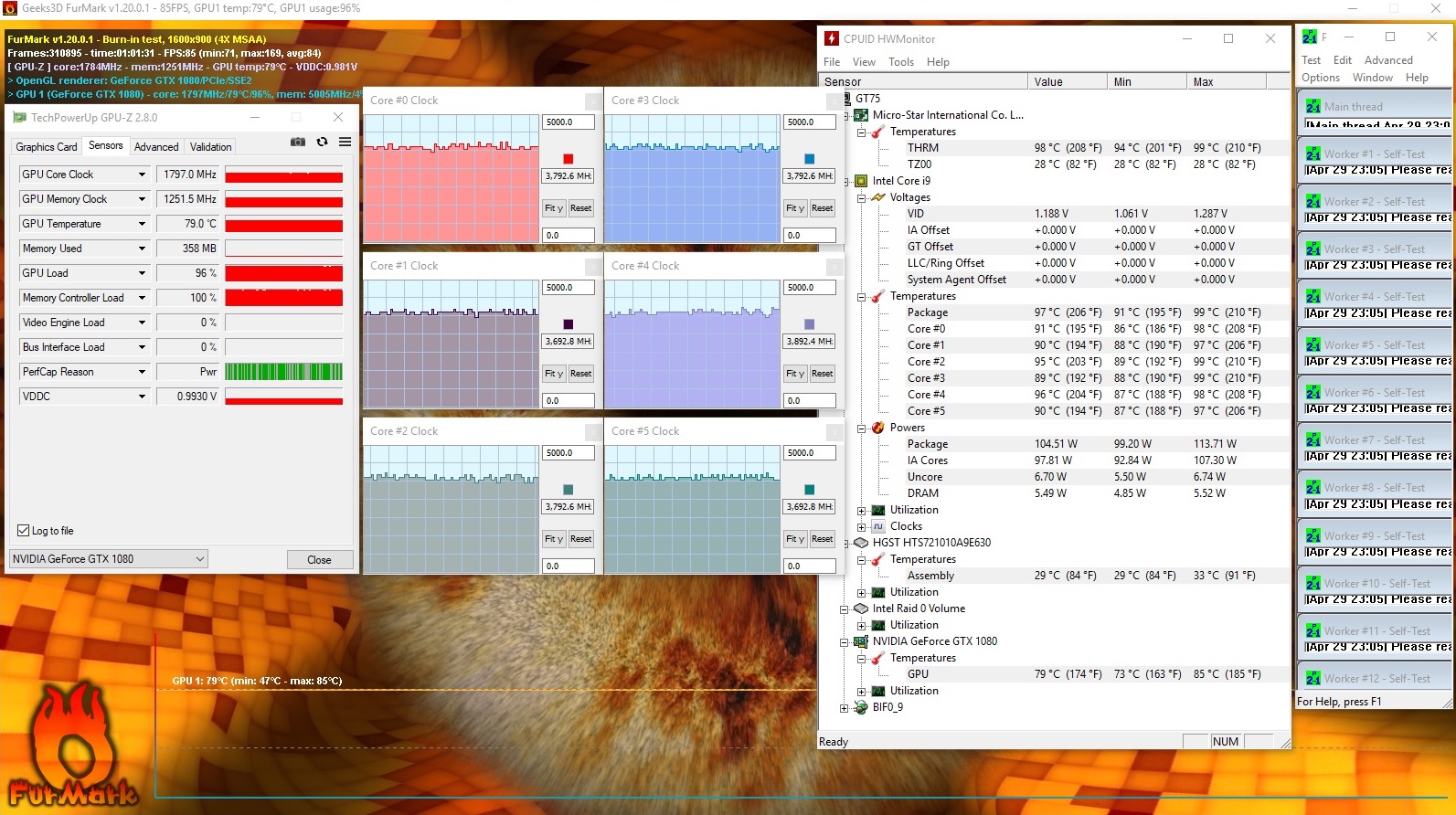Screen dimensions: 1456x815
Task: Click Reset in Core #5 Clock
Action: (822, 539)
